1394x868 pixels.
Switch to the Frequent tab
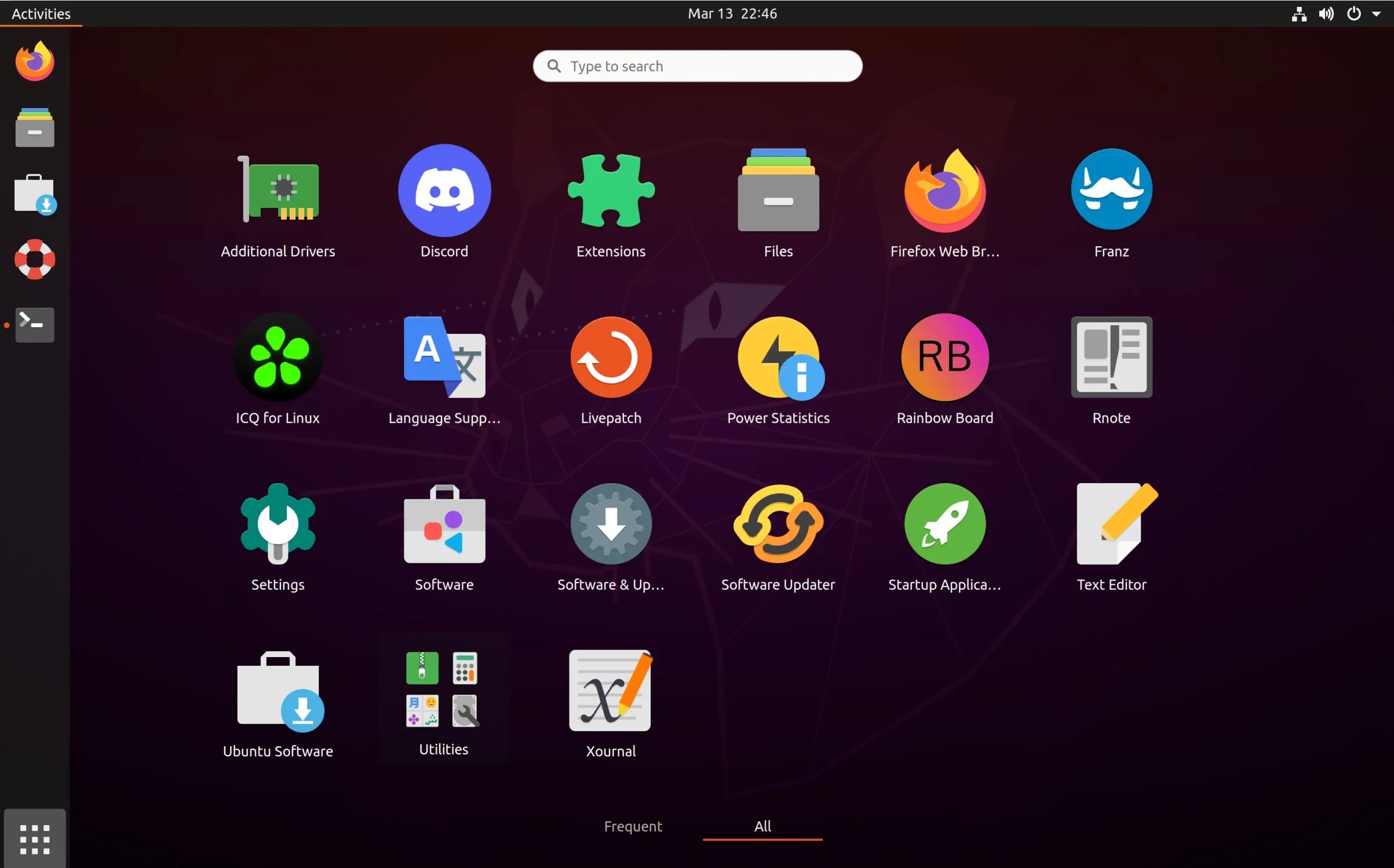tap(633, 826)
